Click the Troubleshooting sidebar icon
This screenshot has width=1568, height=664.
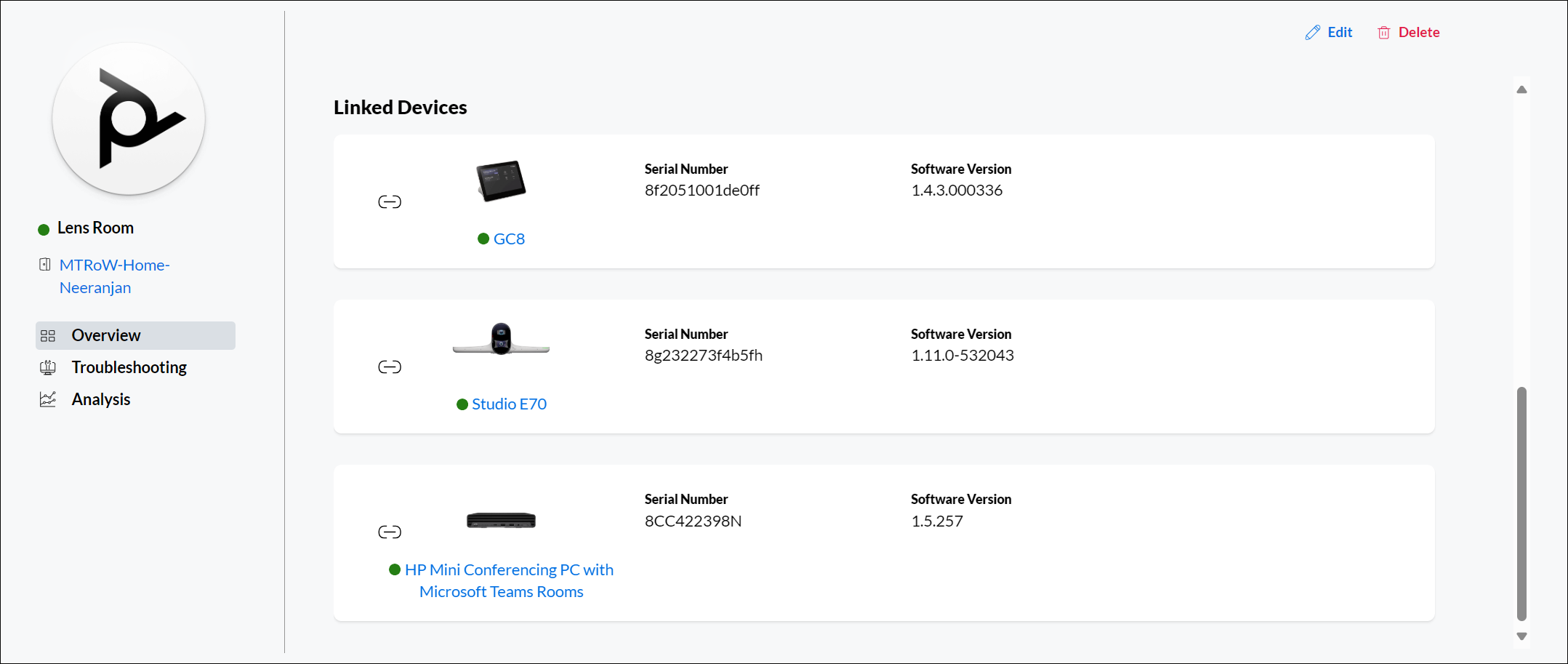tap(48, 367)
